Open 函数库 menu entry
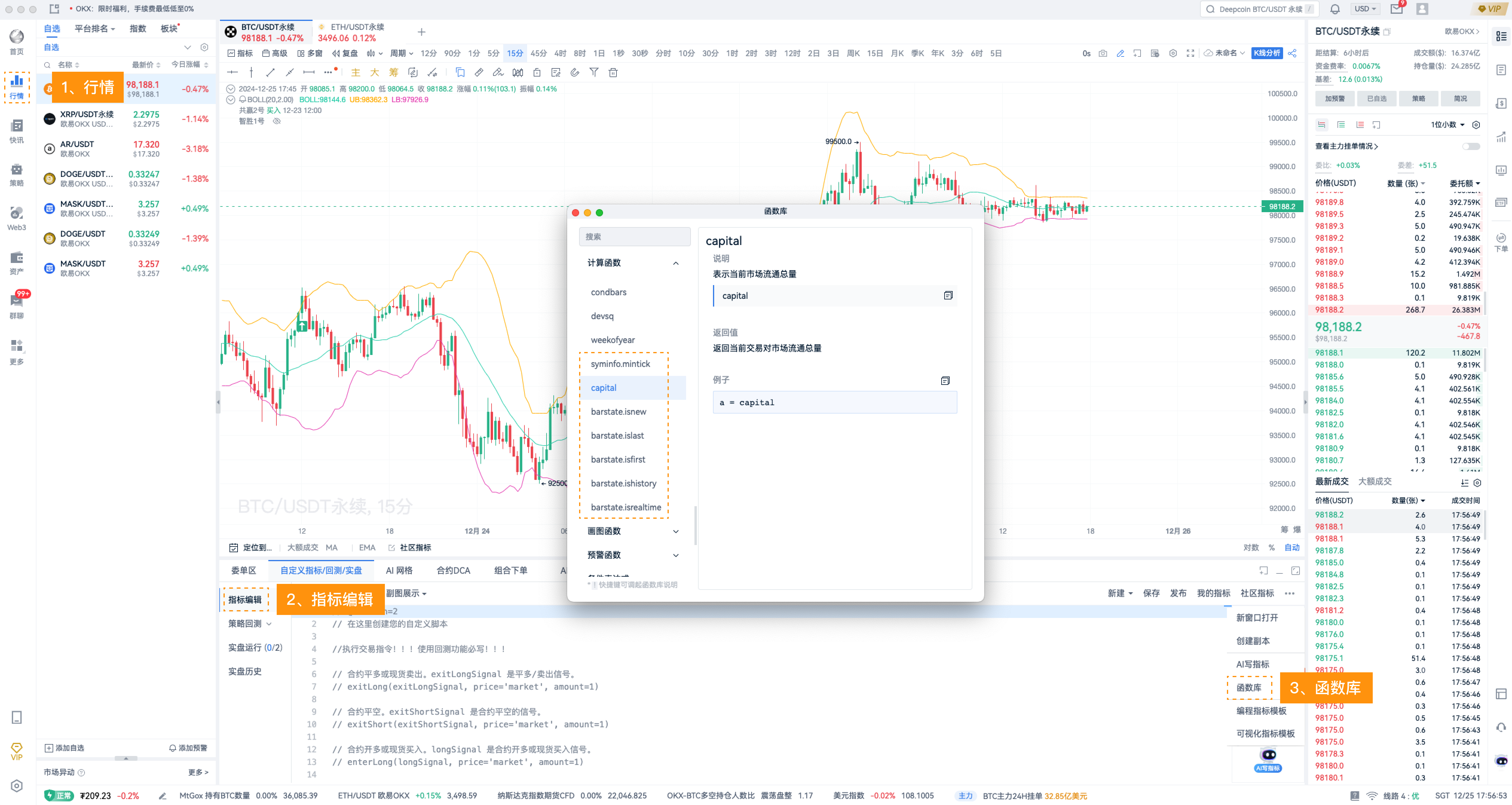 1249,688
